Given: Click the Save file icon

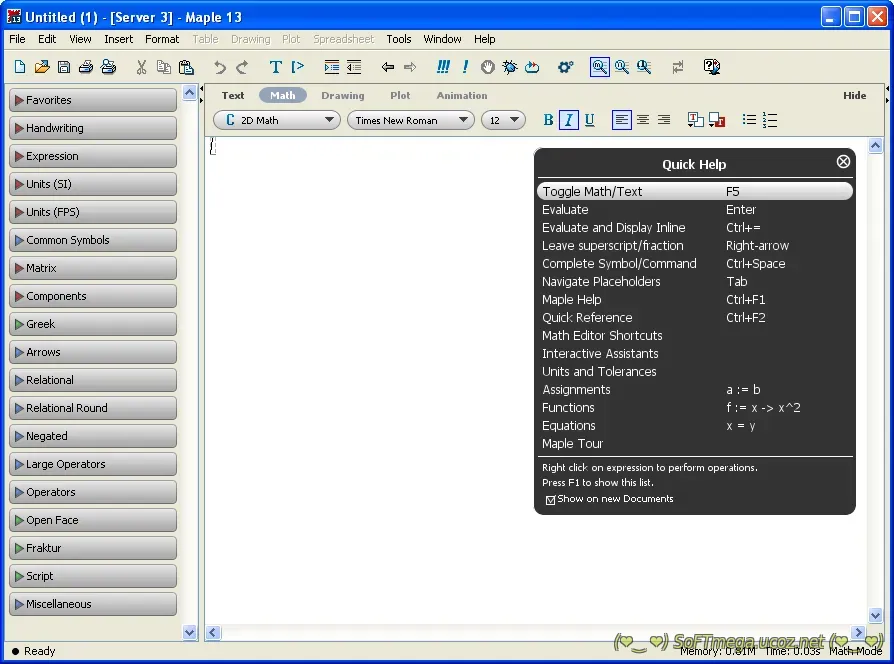Looking at the screenshot, I should 64,67.
